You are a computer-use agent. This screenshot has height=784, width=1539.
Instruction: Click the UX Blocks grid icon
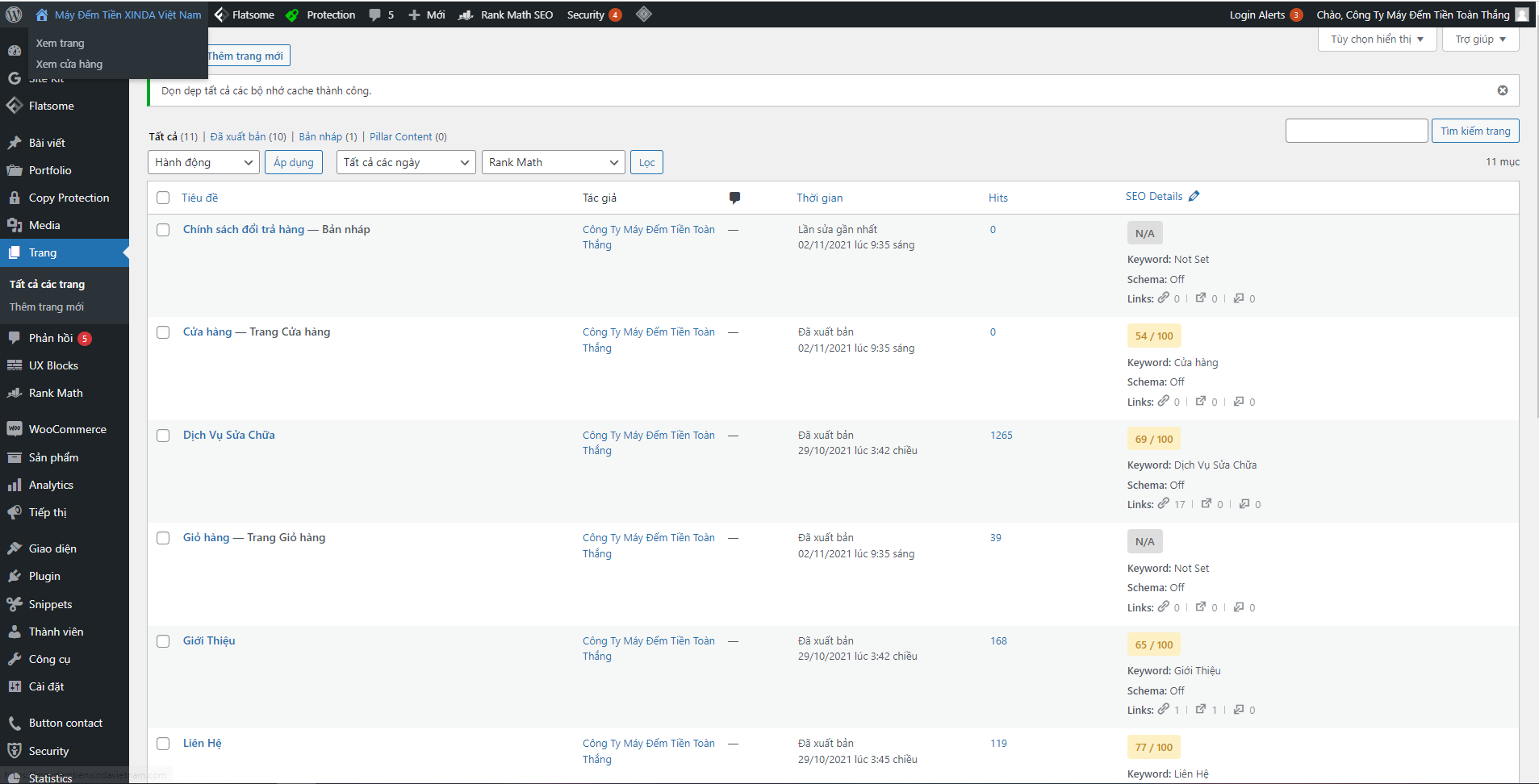click(15, 365)
